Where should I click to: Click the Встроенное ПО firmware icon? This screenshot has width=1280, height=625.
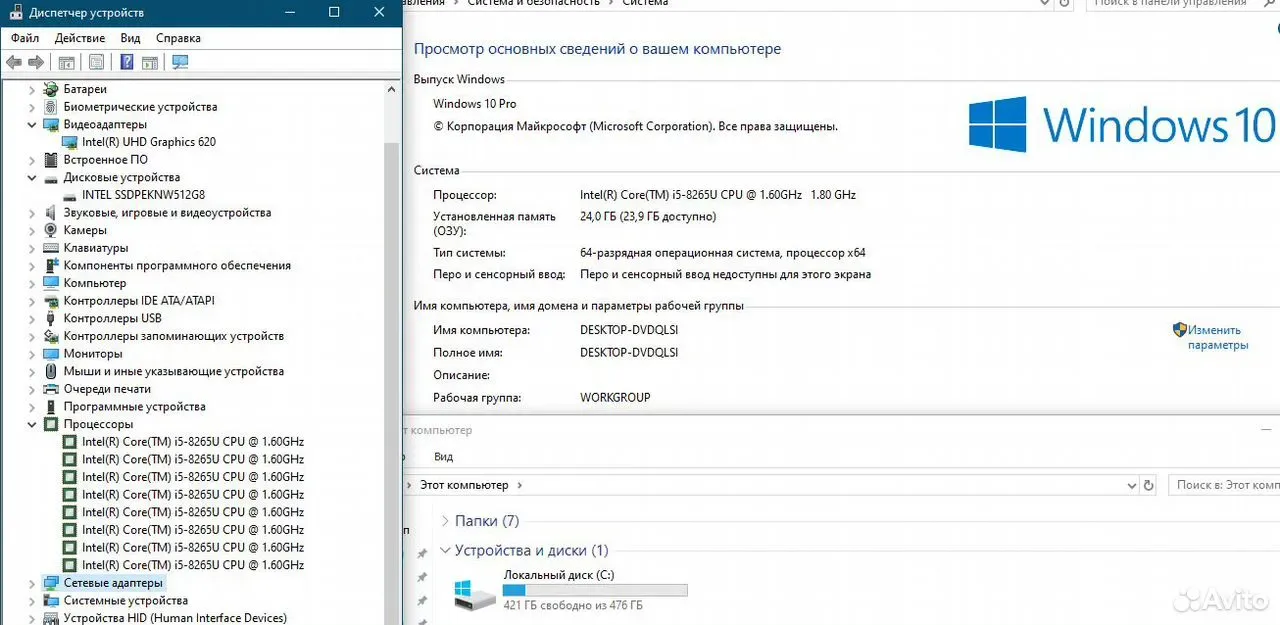click(x=51, y=160)
